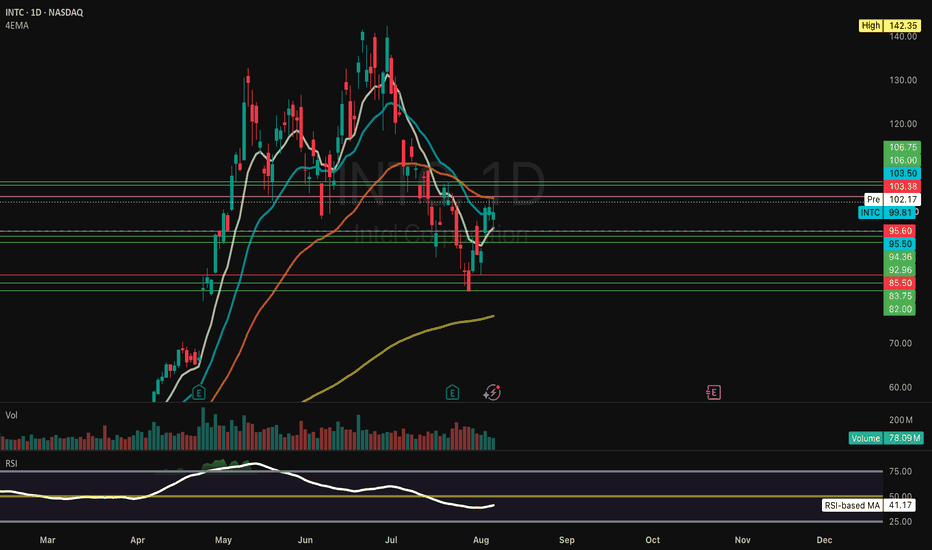
Task: Open the lightning event marker near August
Action: (492, 392)
